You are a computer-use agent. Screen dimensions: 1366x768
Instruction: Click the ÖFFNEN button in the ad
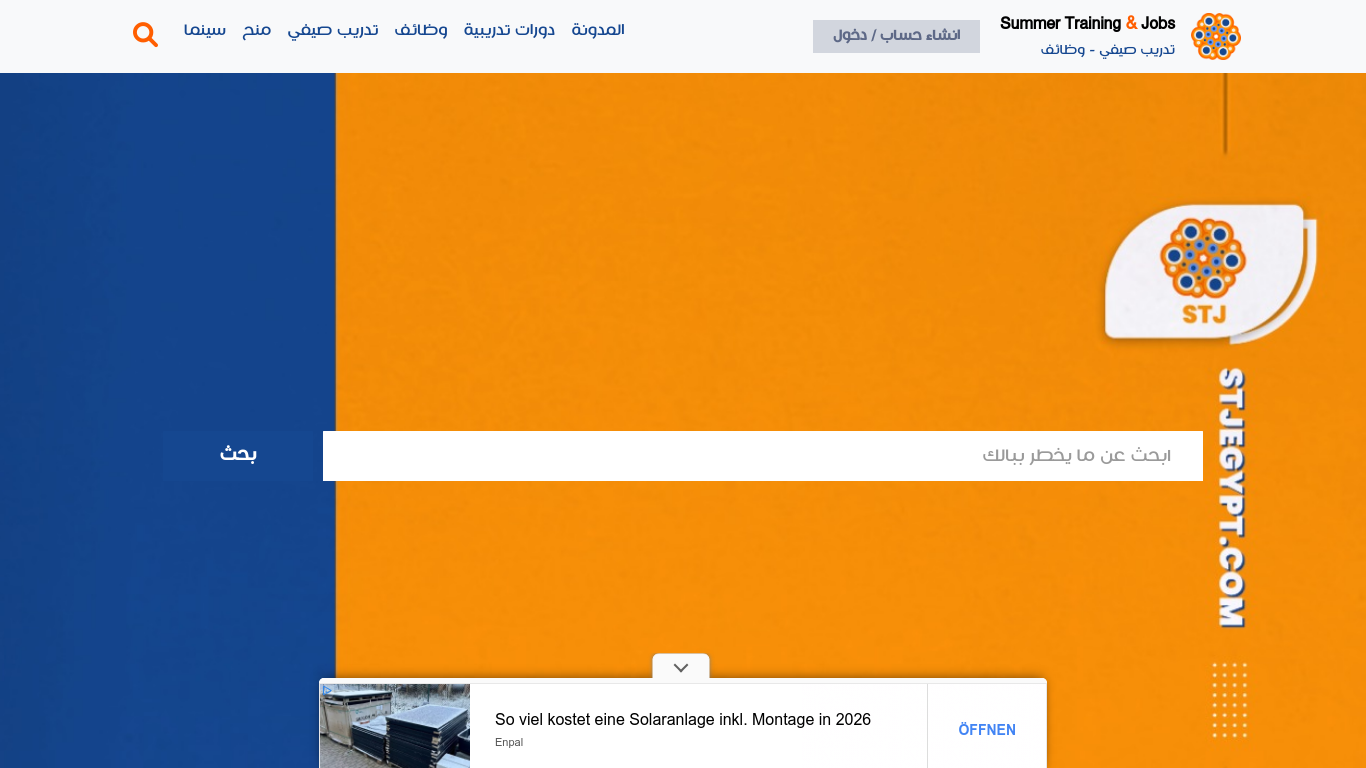987,730
